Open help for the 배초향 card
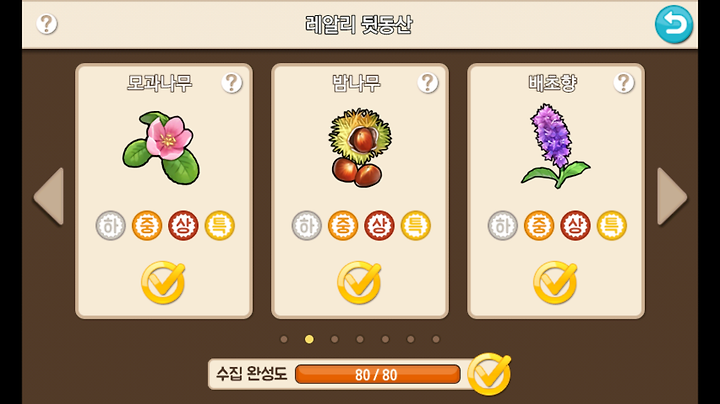This screenshot has height=404, width=720. click(x=624, y=83)
